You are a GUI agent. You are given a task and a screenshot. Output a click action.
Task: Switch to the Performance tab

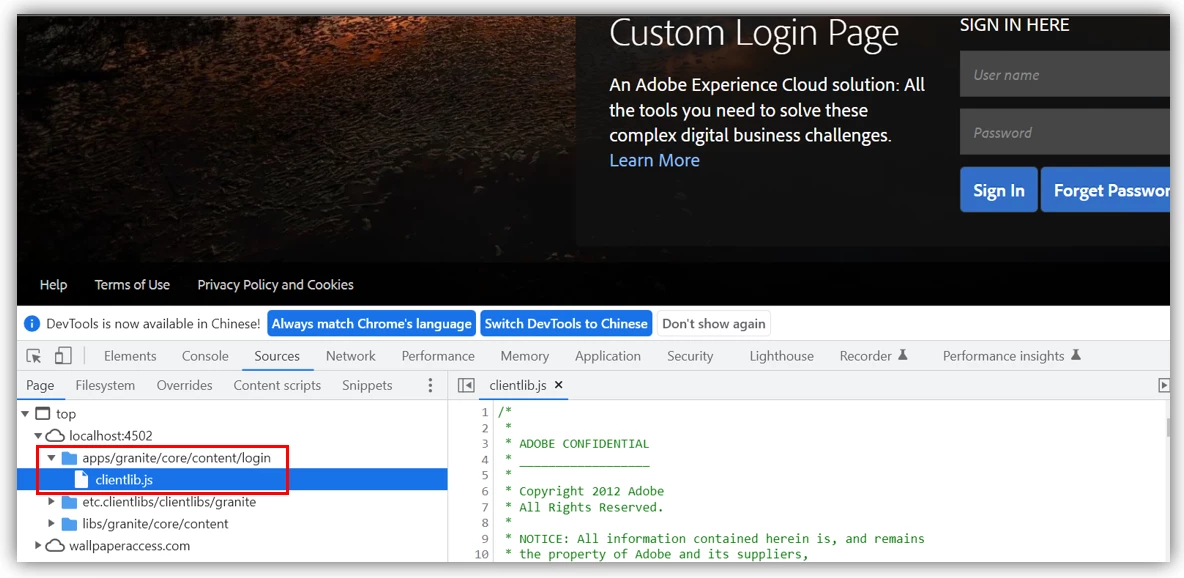[438, 356]
